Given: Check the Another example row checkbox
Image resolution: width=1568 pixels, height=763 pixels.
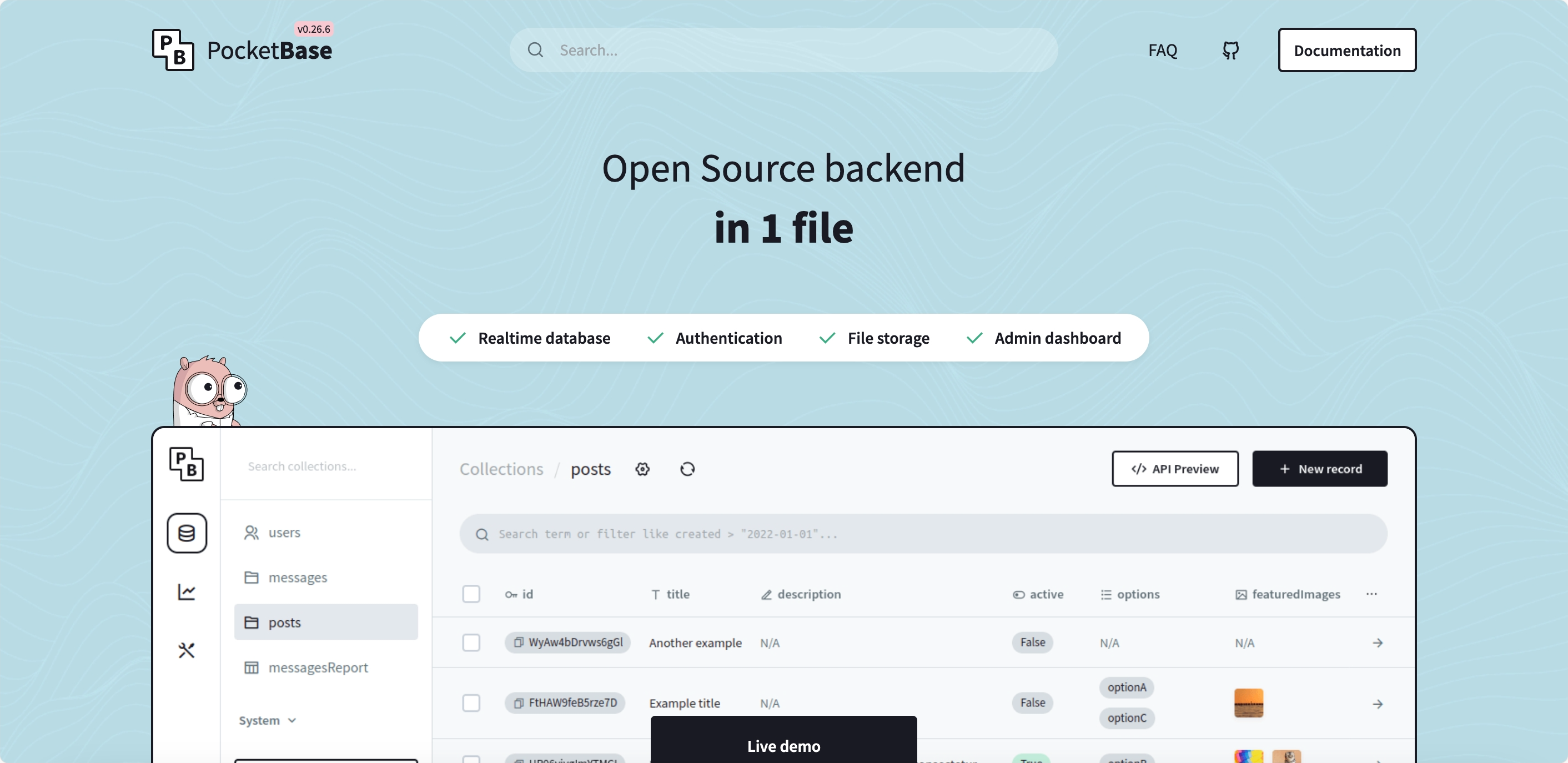Looking at the screenshot, I should [x=471, y=642].
